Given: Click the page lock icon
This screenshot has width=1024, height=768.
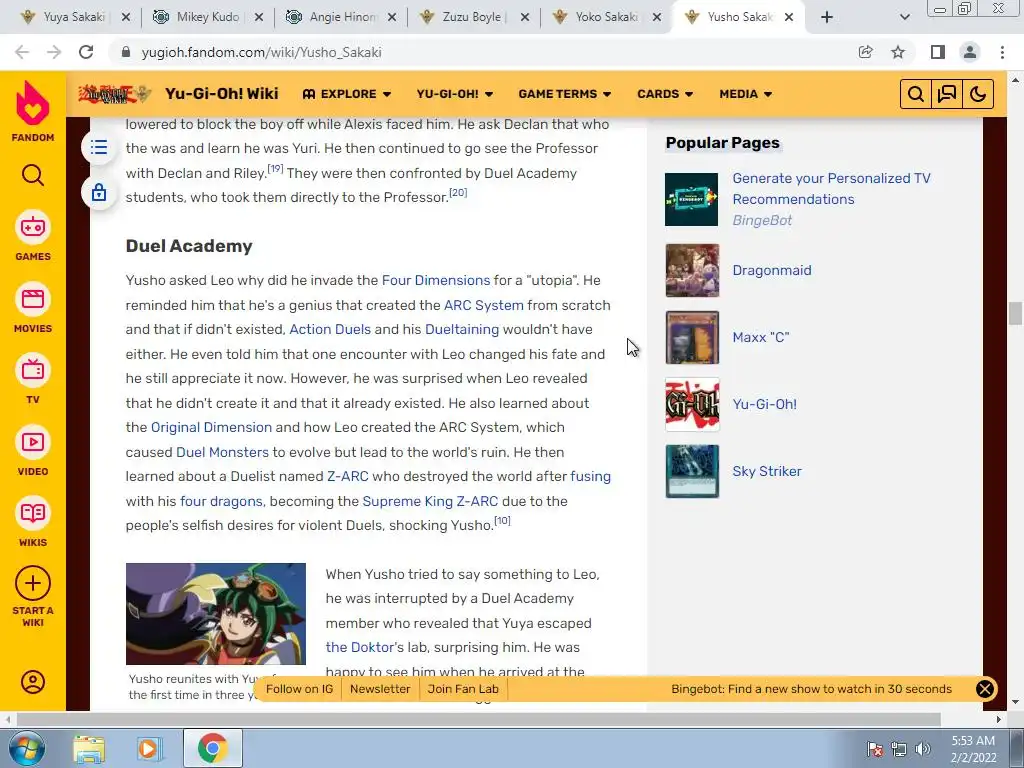Looking at the screenshot, I should click(99, 192).
